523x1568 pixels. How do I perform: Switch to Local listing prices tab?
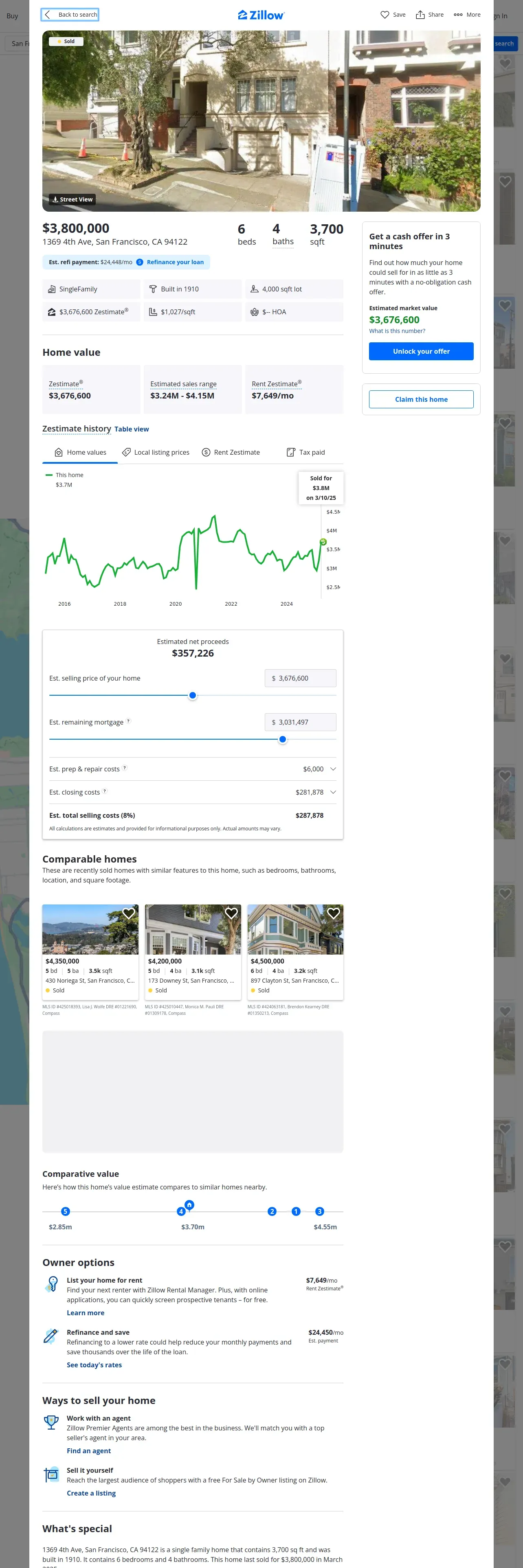click(156, 452)
